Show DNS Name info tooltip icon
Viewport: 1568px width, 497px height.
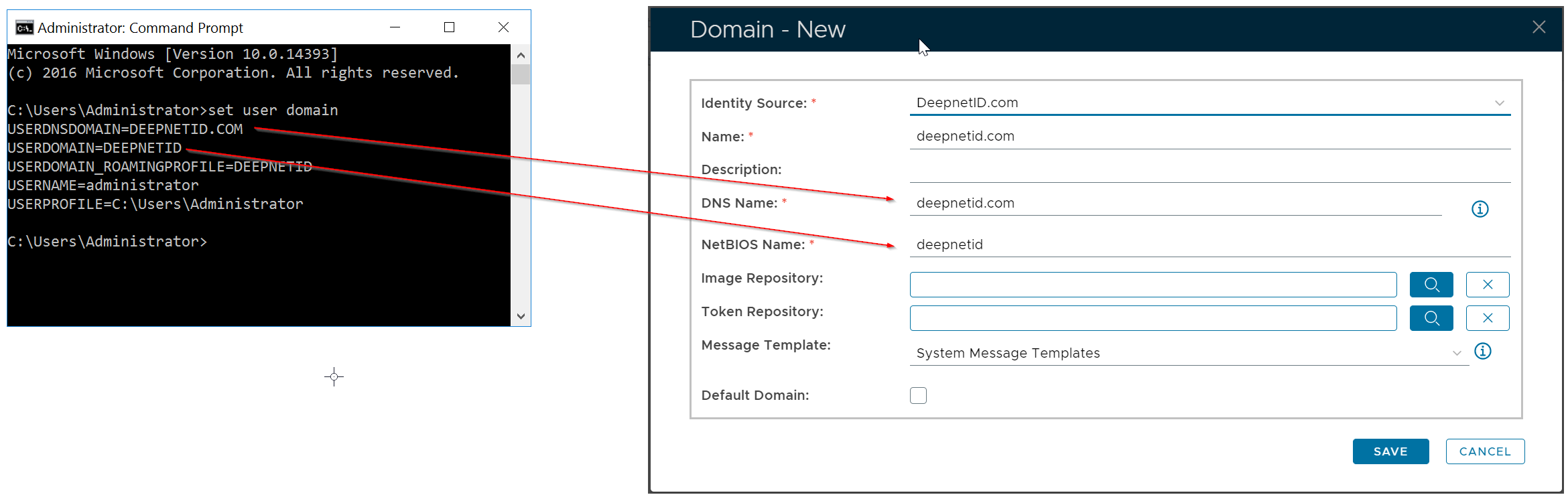point(1480,209)
